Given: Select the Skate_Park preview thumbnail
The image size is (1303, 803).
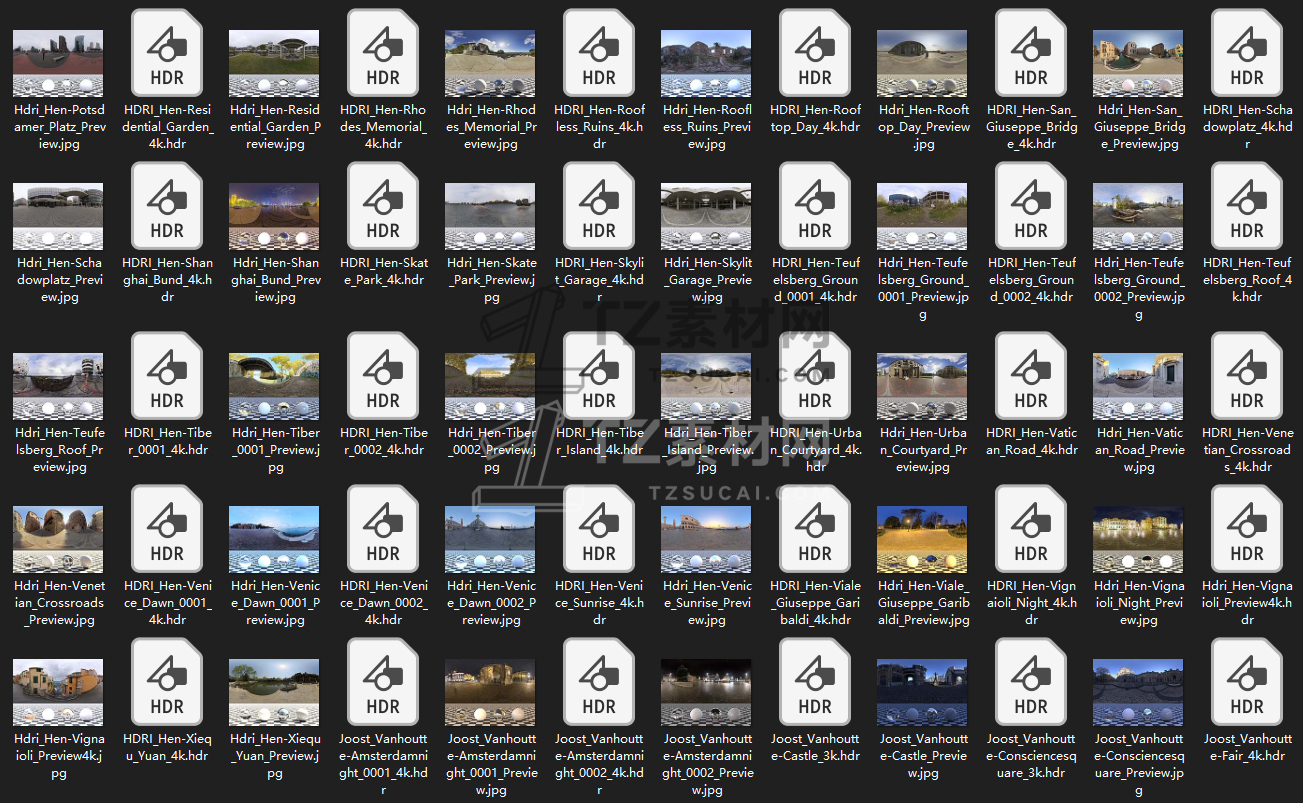Looking at the screenshot, I should pos(490,216).
